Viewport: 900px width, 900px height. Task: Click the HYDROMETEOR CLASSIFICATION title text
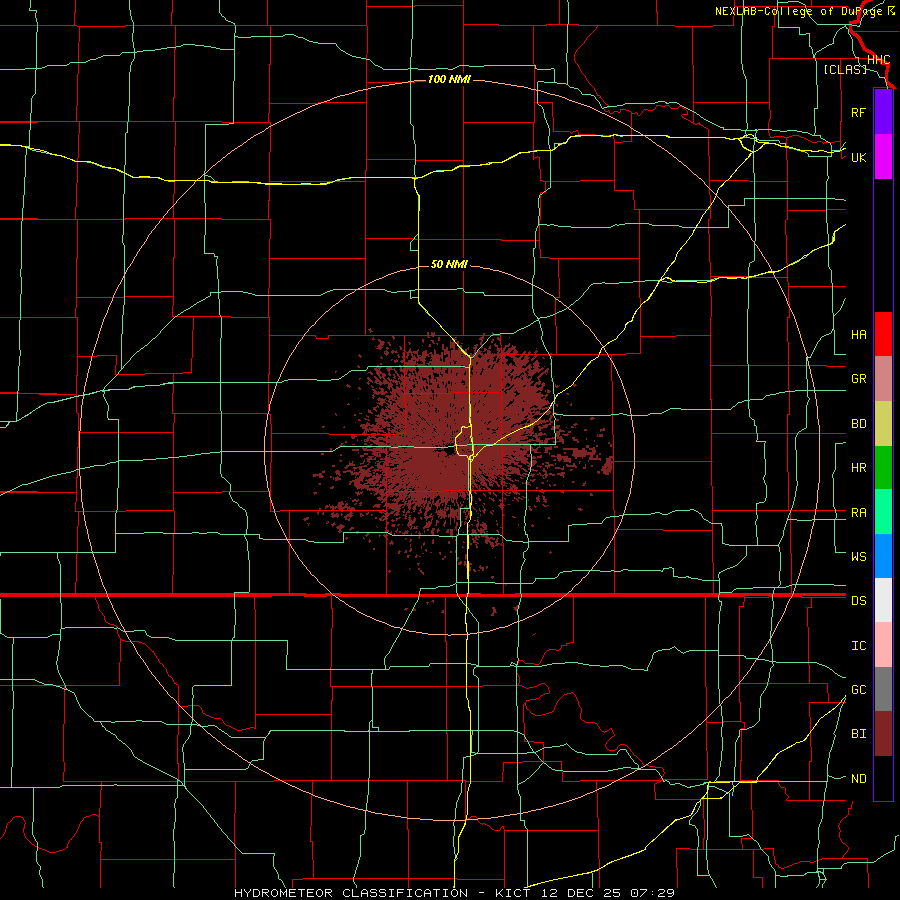351,893
